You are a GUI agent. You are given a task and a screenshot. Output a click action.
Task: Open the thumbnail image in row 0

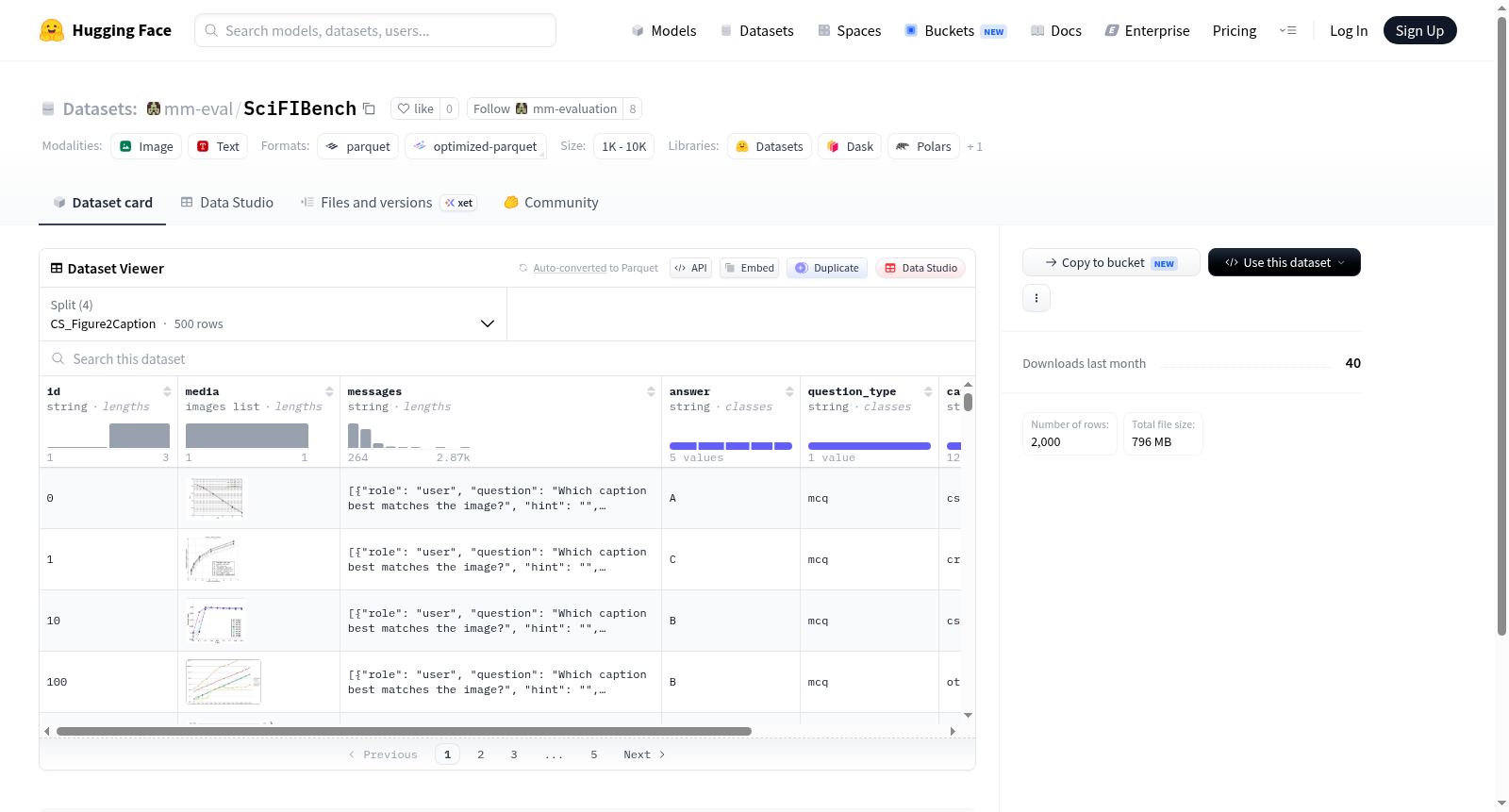click(x=217, y=498)
